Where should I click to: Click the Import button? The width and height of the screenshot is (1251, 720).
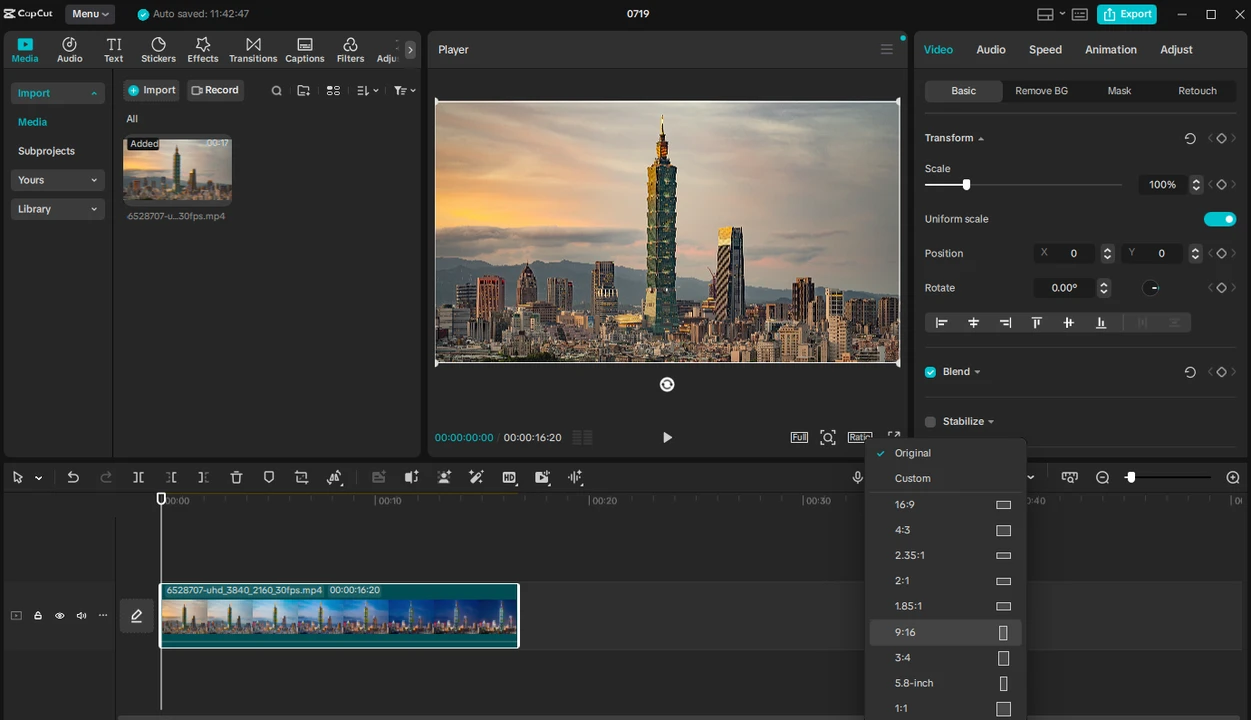click(x=151, y=91)
